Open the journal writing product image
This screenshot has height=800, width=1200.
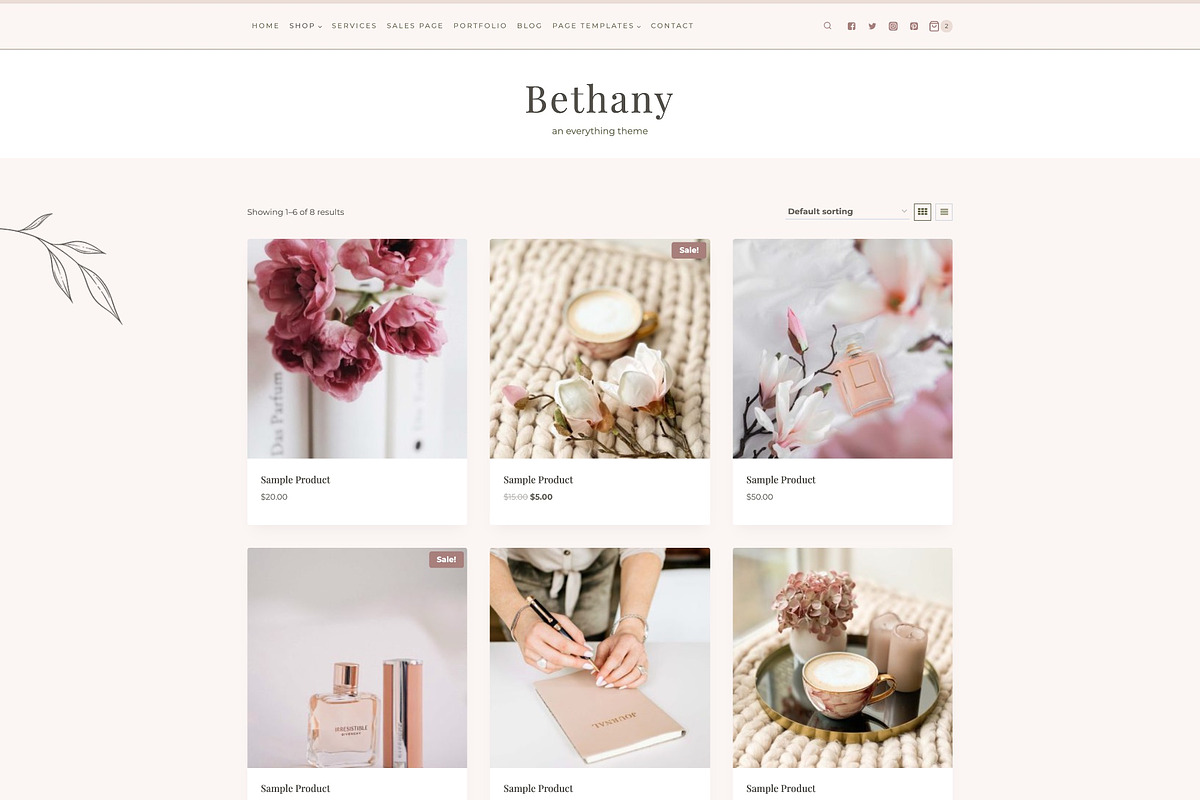tap(600, 658)
